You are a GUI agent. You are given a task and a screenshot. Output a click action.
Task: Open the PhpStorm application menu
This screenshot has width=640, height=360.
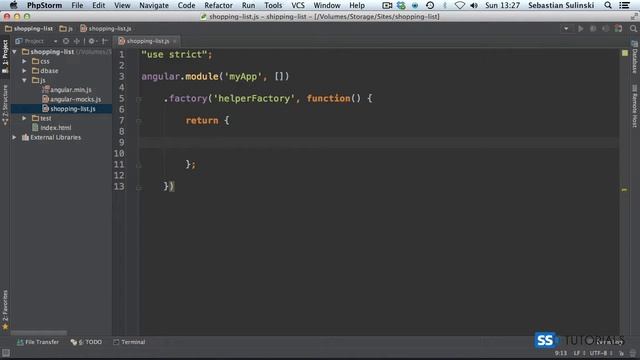tap(44, 5)
